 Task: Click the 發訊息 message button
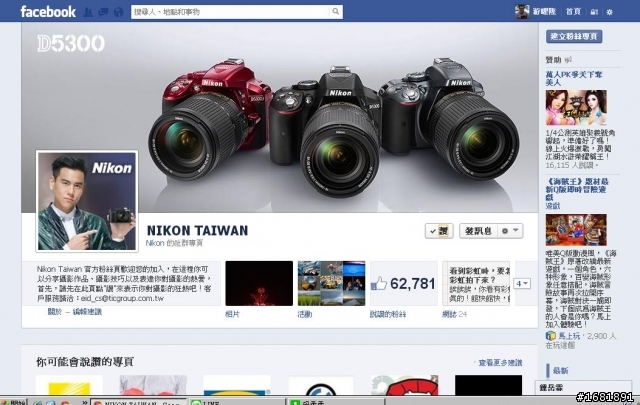[x=478, y=231]
